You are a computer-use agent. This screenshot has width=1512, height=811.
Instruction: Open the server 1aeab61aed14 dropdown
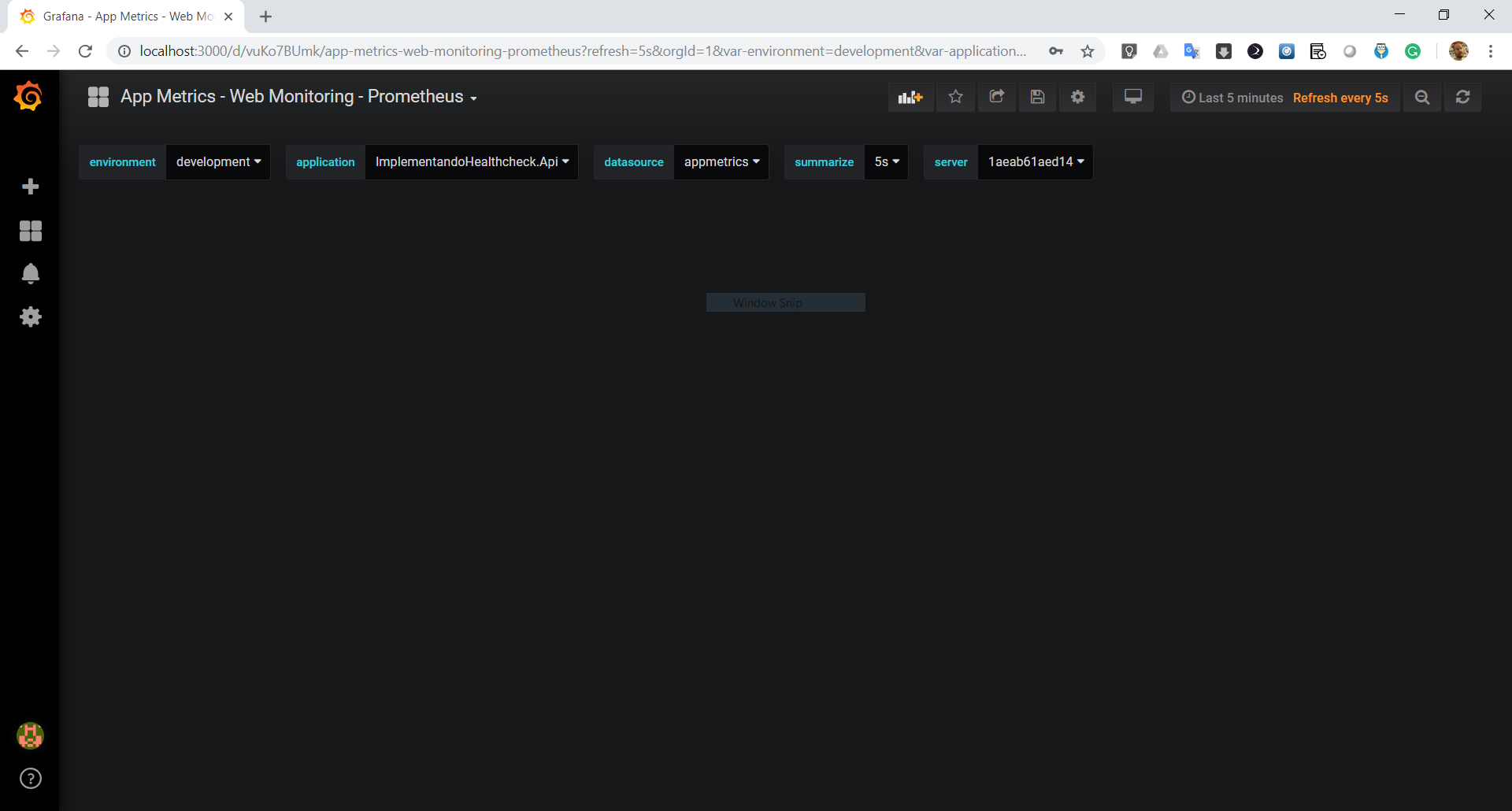[1035, 161]
